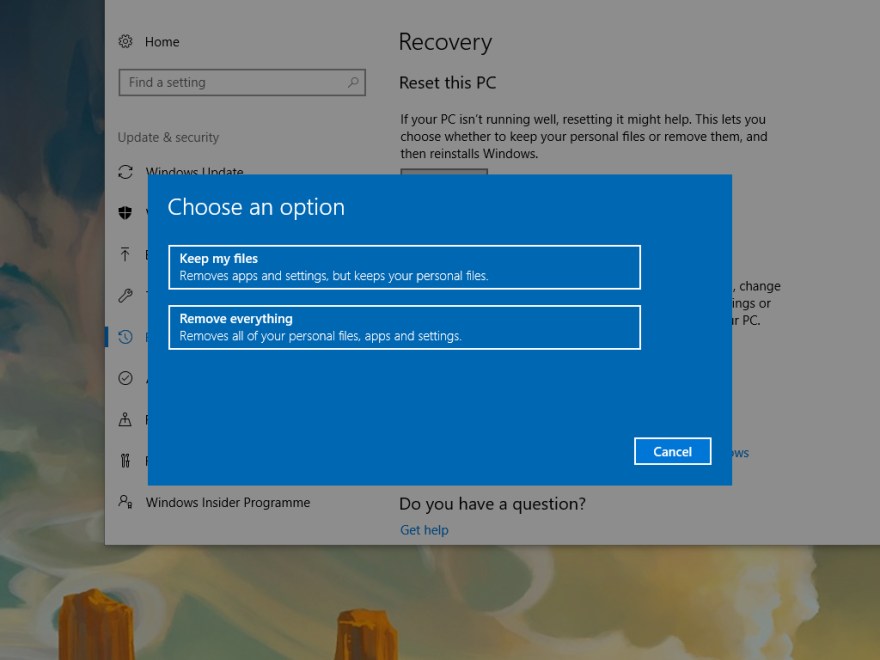Click inside the Find a setting box

click(230, 82)
